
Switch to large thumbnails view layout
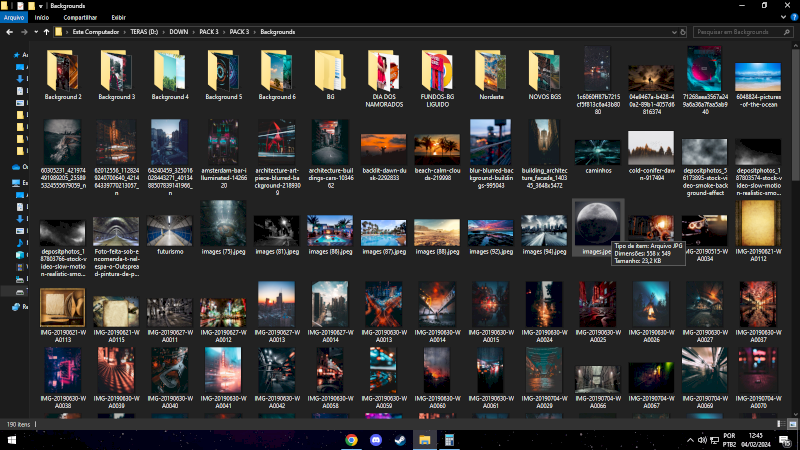[x=791, y=425]
